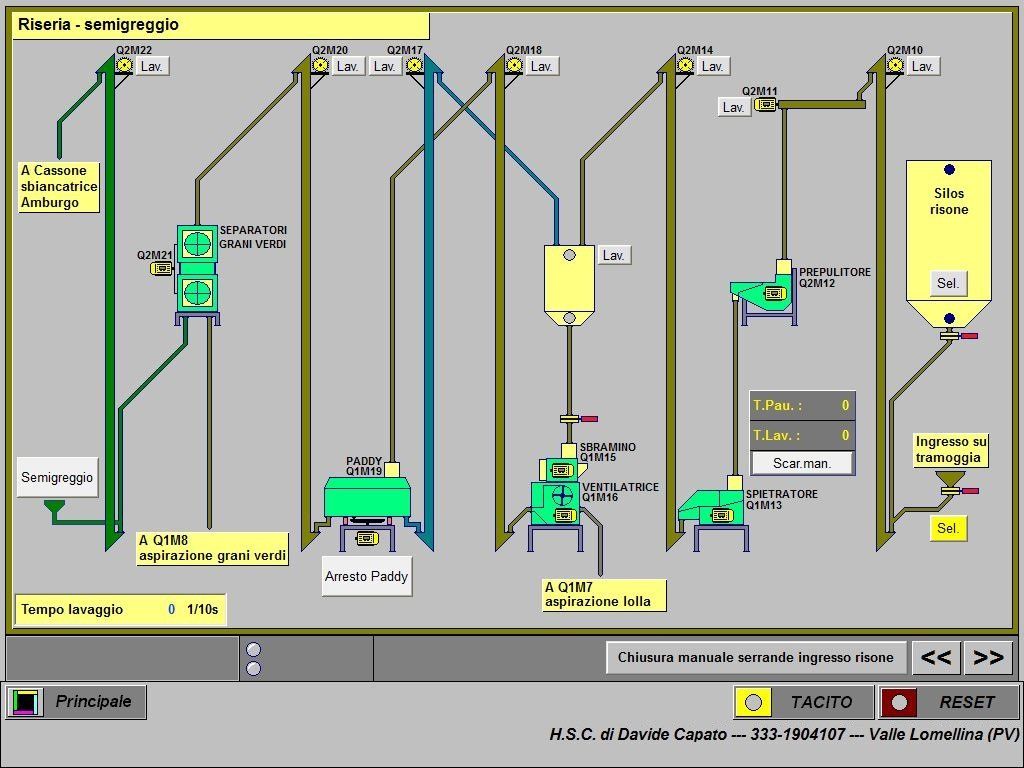
Task: Click the upper green grain separator drum
Action: pos(197,244)
